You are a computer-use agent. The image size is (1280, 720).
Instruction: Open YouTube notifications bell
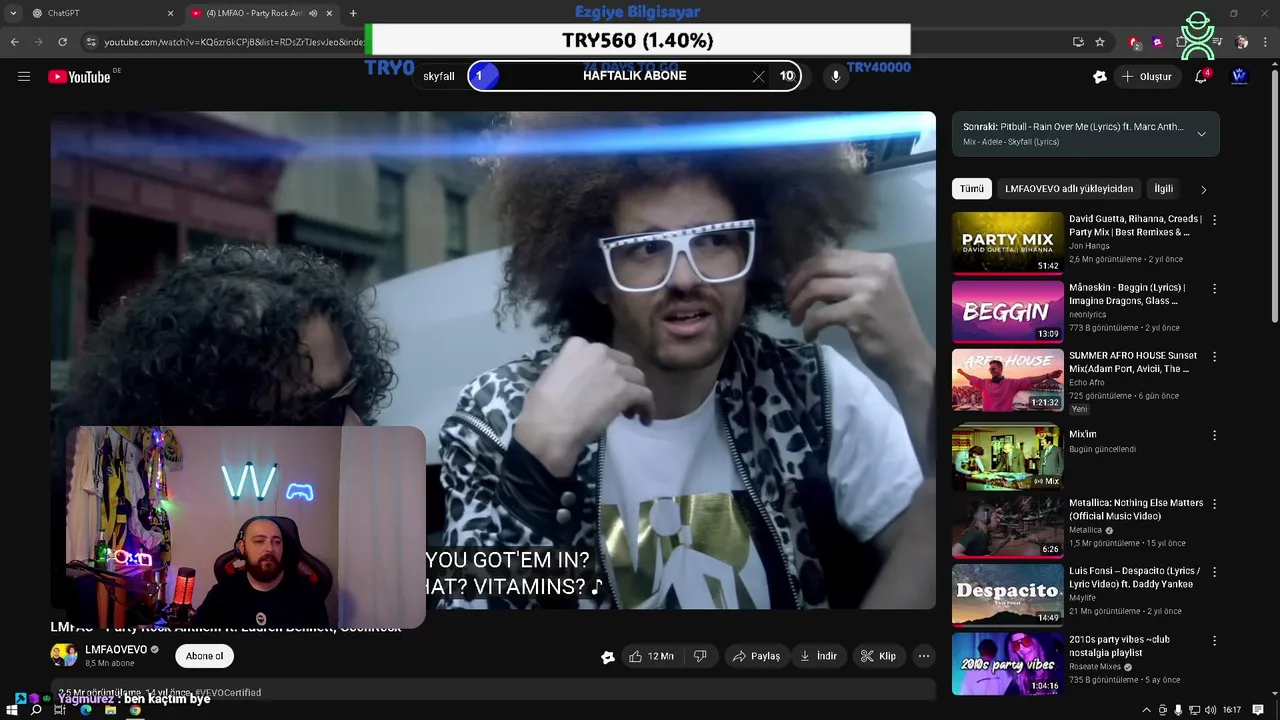1201,77
